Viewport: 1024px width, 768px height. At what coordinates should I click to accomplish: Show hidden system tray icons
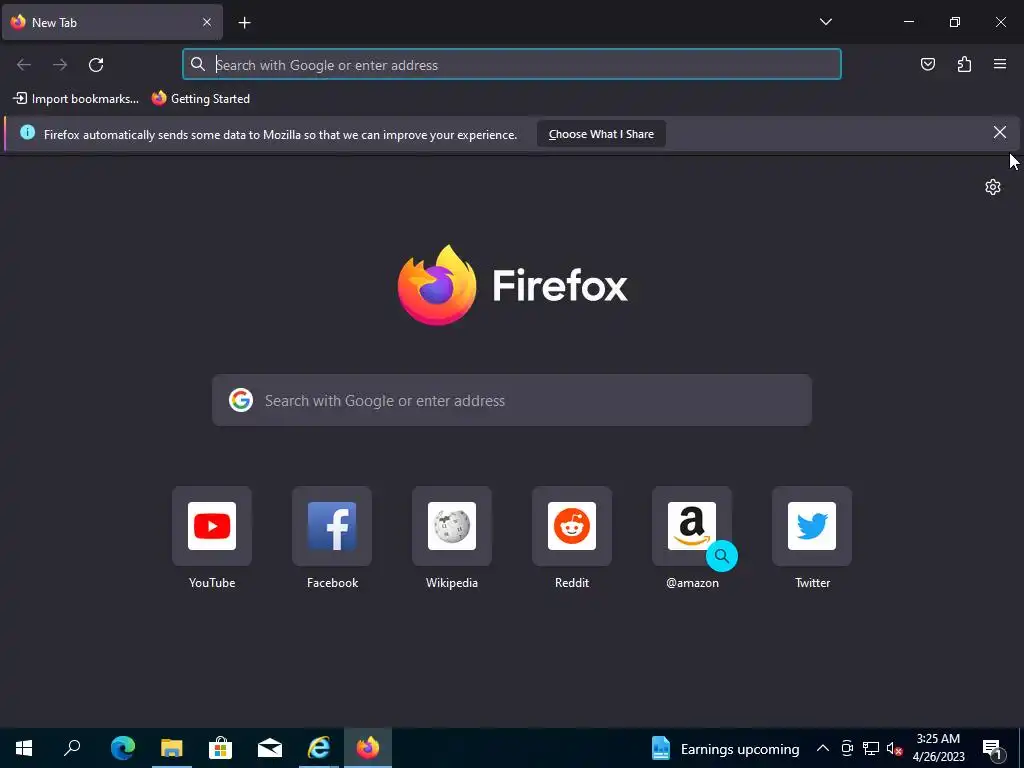(823, 748)
